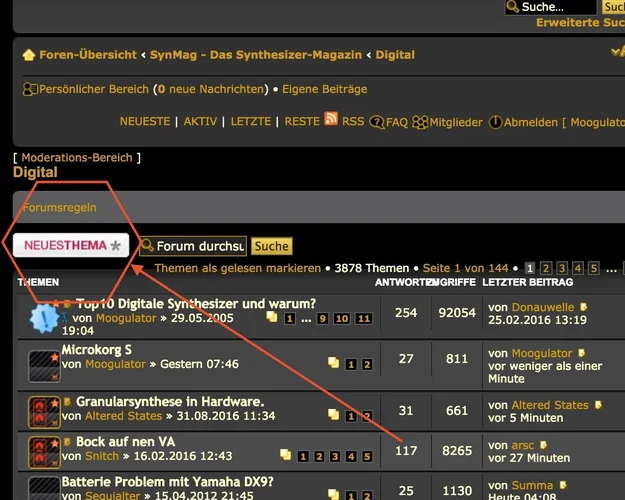Open the LETZTE menu link
The image size is (625, 500).
(x=251, y=121)
